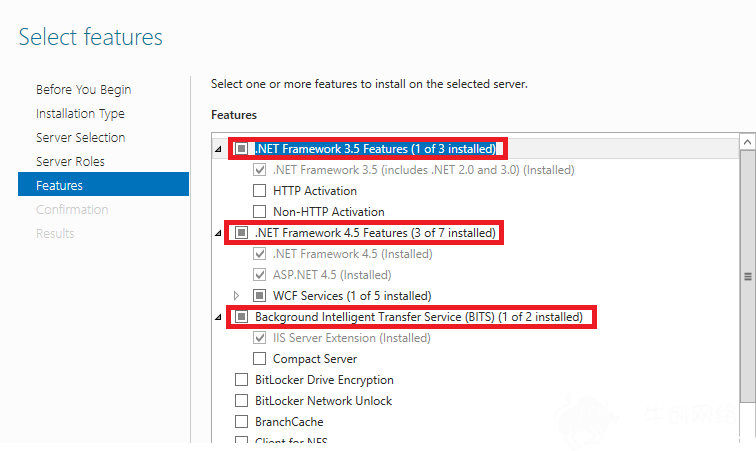Collapse the .NET Framework 4.5 Features node
Screen dimensions: 756x451
pos(218,233)
